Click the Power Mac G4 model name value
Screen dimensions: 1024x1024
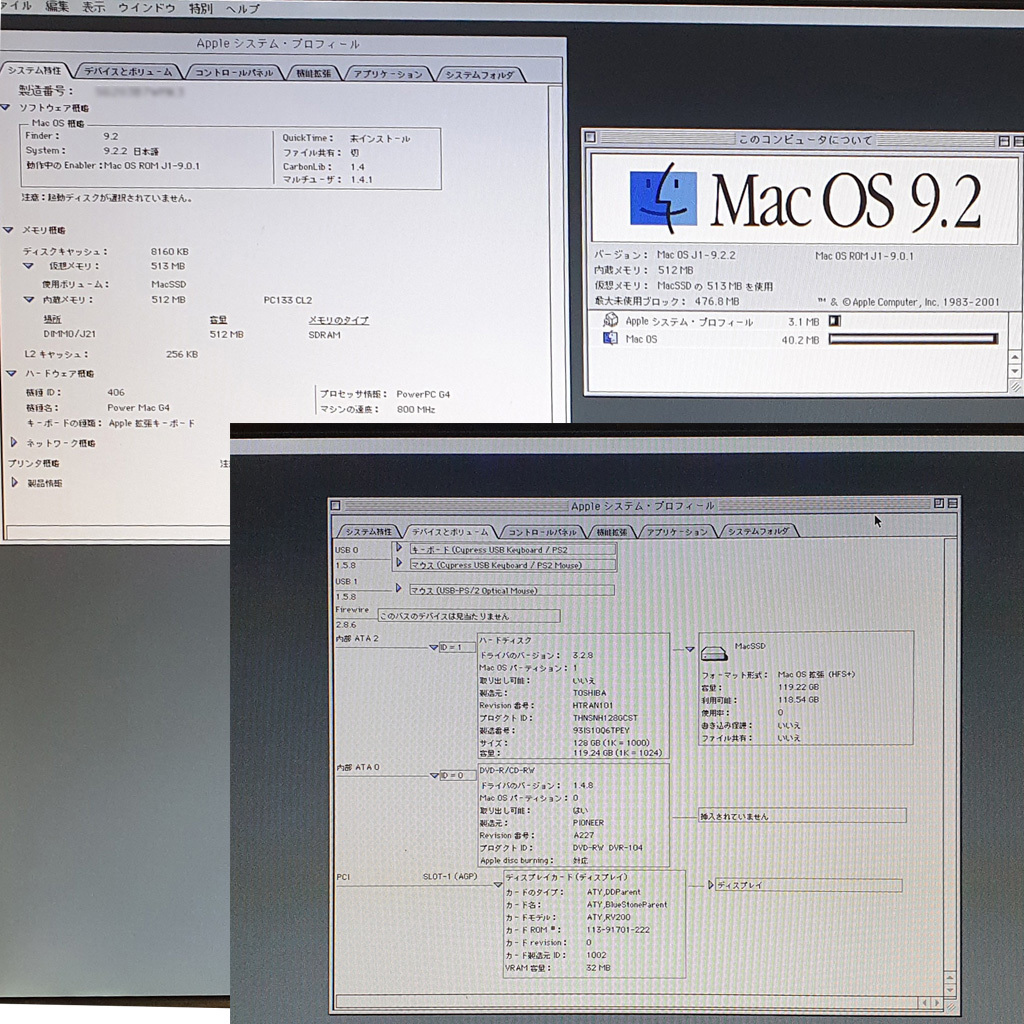[x=138, y=407]
